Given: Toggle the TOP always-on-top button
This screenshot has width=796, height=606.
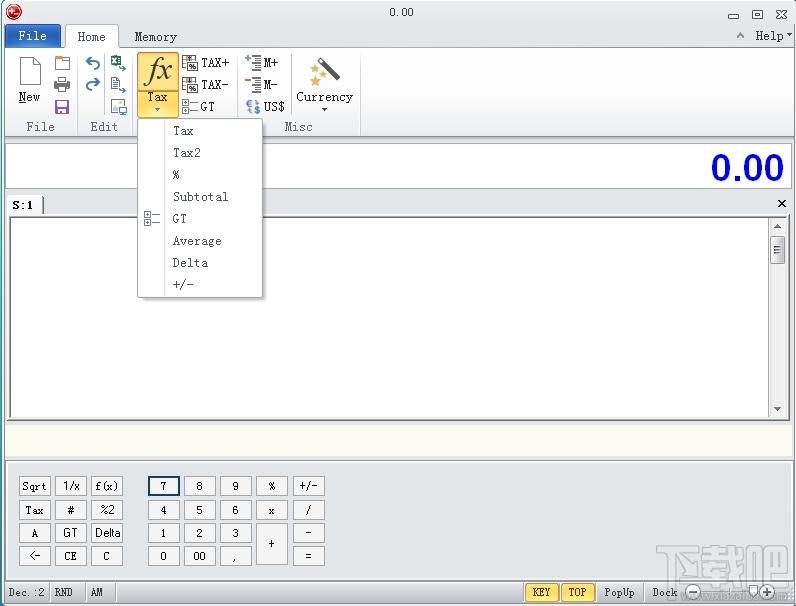Looking at the screenshot, I should click(577, 592).
